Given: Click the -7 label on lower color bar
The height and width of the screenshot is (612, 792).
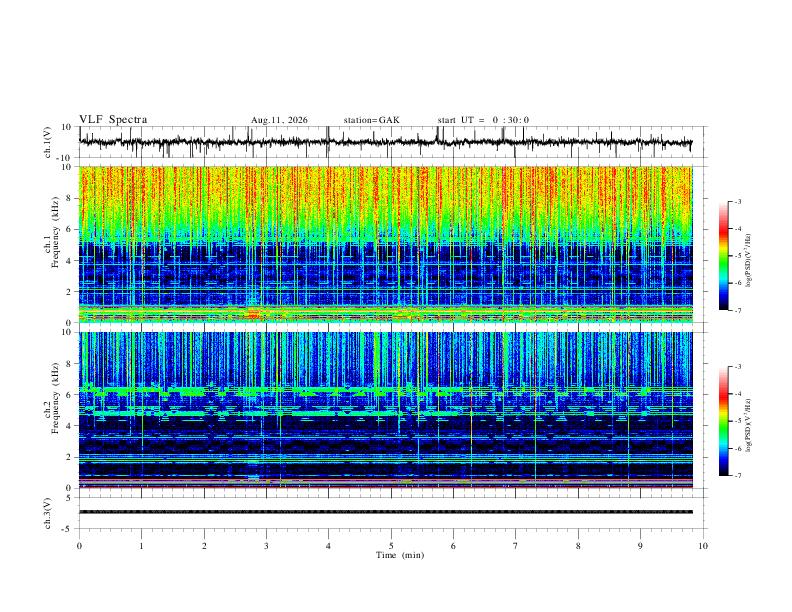Looking at the screenshot, I should point(737,476).
